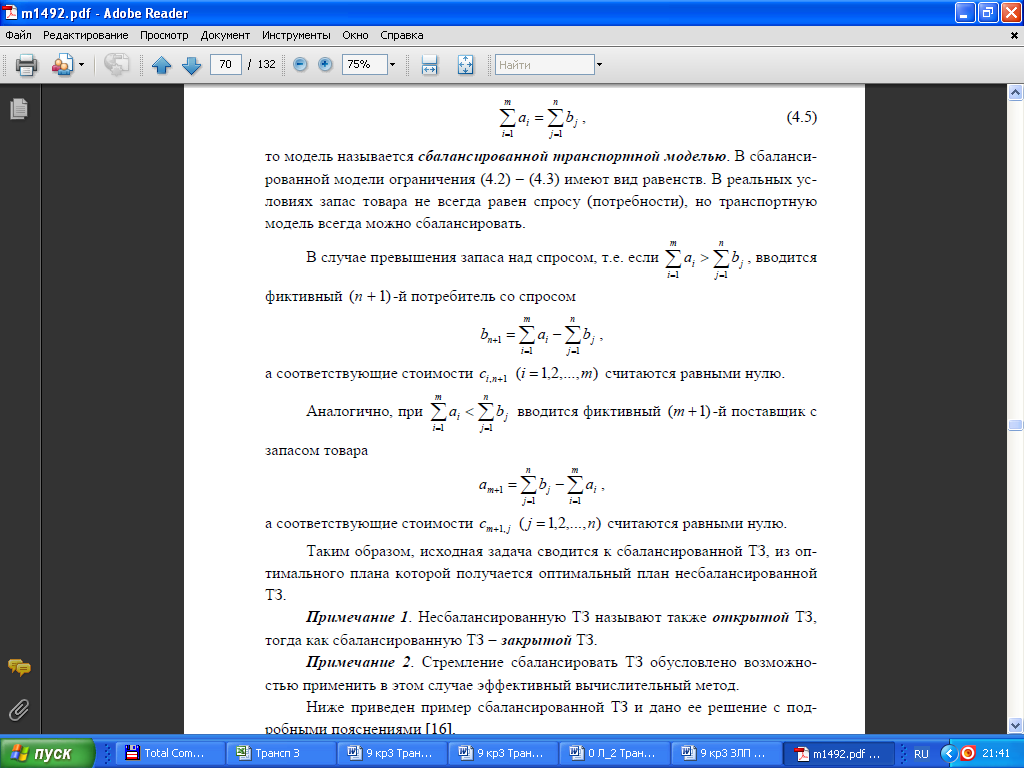Click the m1492.pdf taskbar button

(x=839, y=753)
